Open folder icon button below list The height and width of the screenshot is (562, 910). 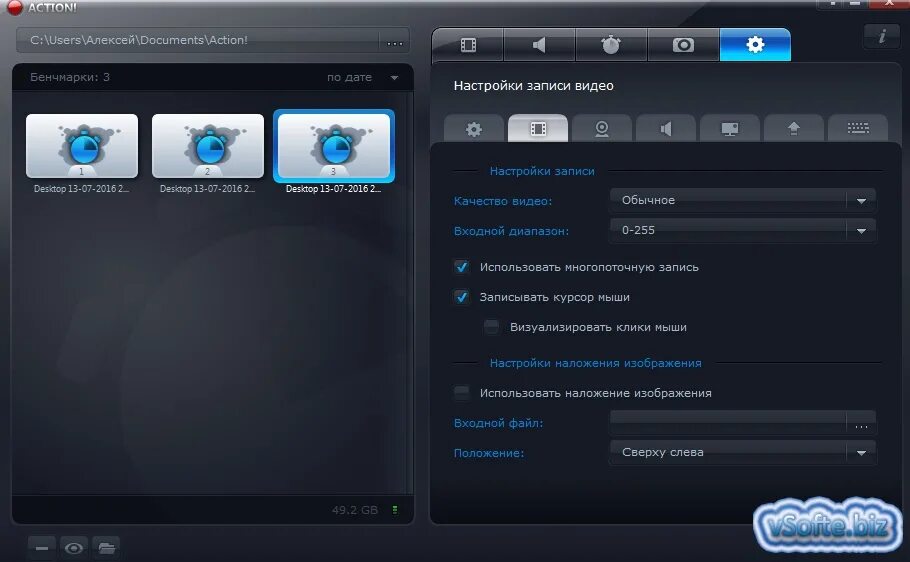click(x=106, y=548)
